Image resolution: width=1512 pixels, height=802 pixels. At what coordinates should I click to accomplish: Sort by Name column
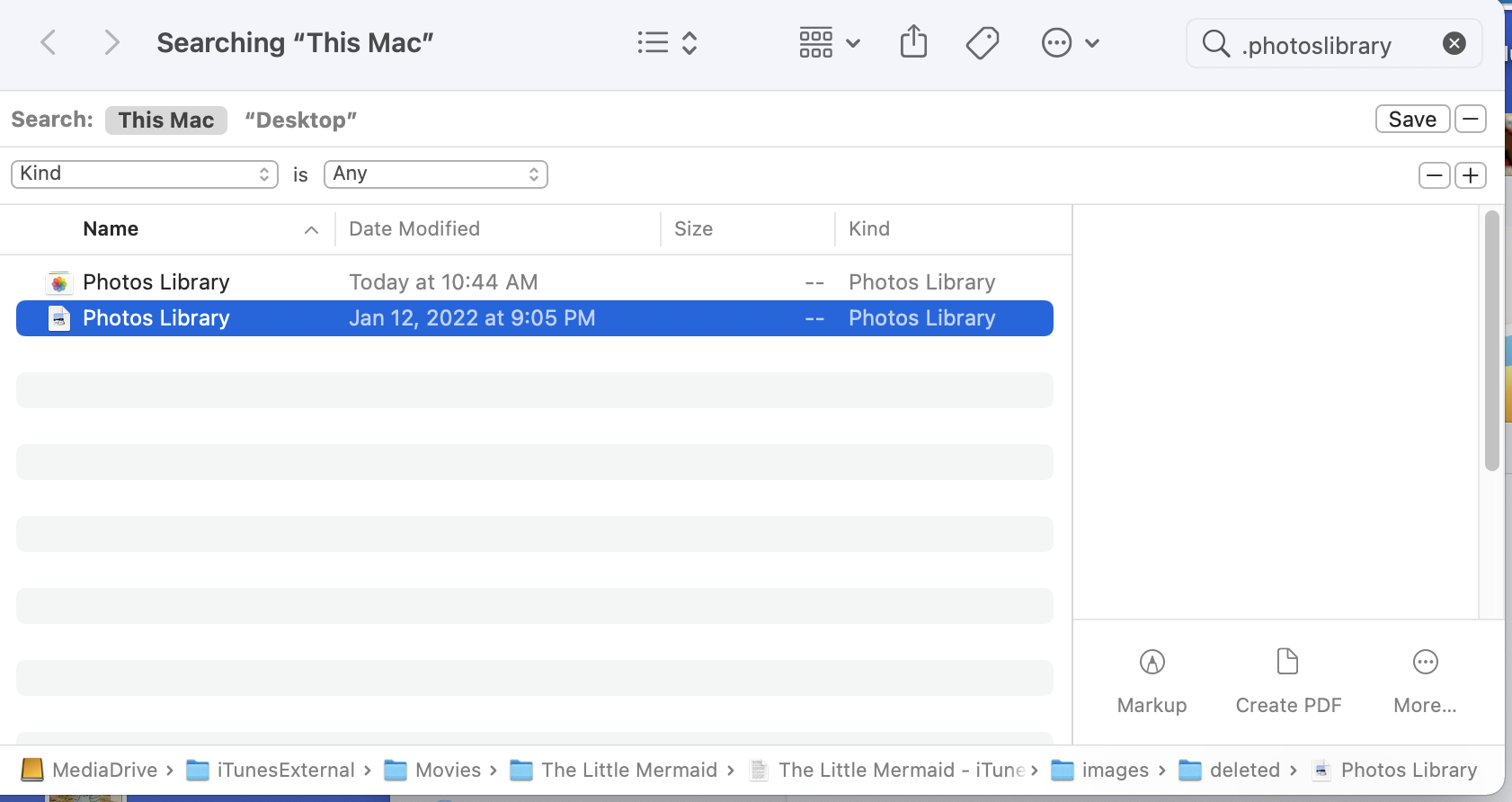pos(111,228)
